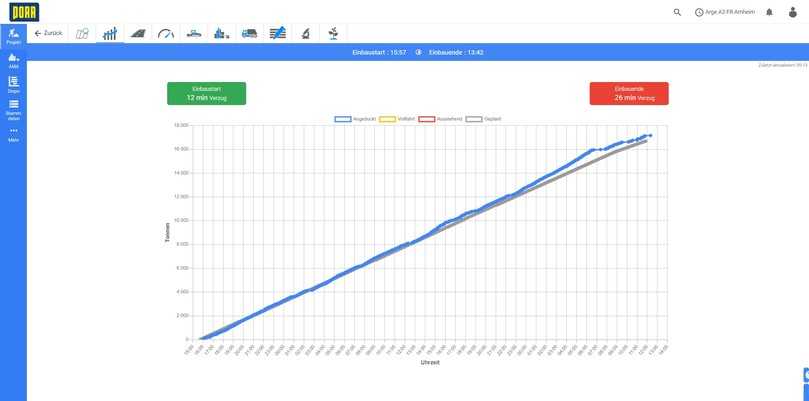
Task: Click the plant sprout icon
Action: click(x=332, y=33)
